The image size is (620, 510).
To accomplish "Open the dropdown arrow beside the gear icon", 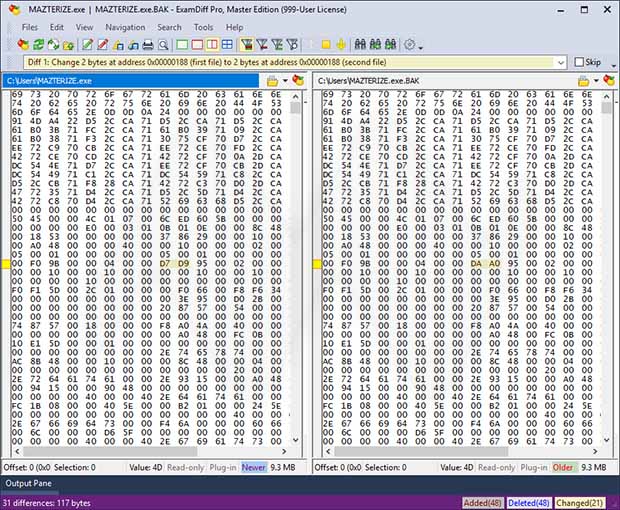I will tap(420, 47).
